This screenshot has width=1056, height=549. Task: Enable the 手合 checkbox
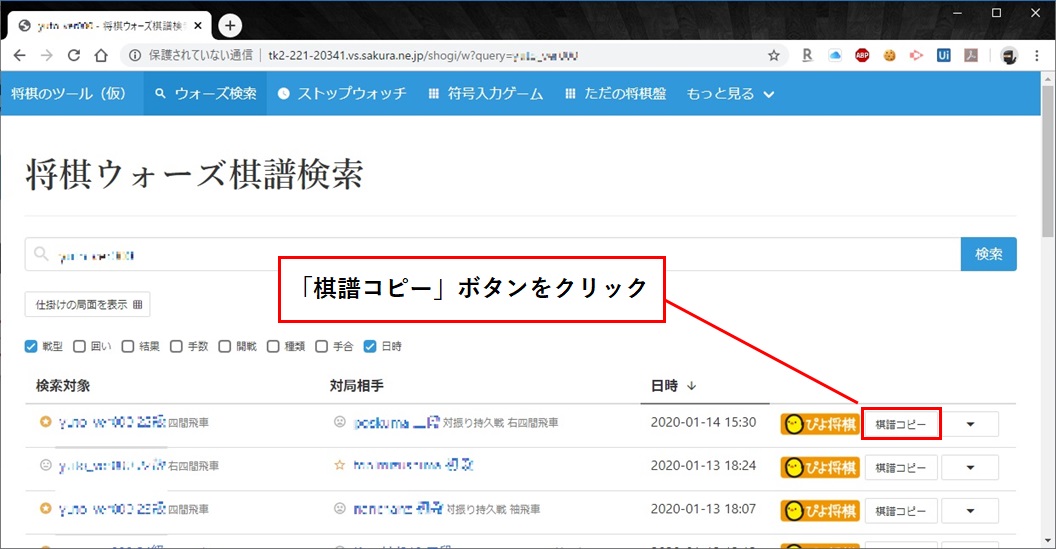click(x=322, y=346)
